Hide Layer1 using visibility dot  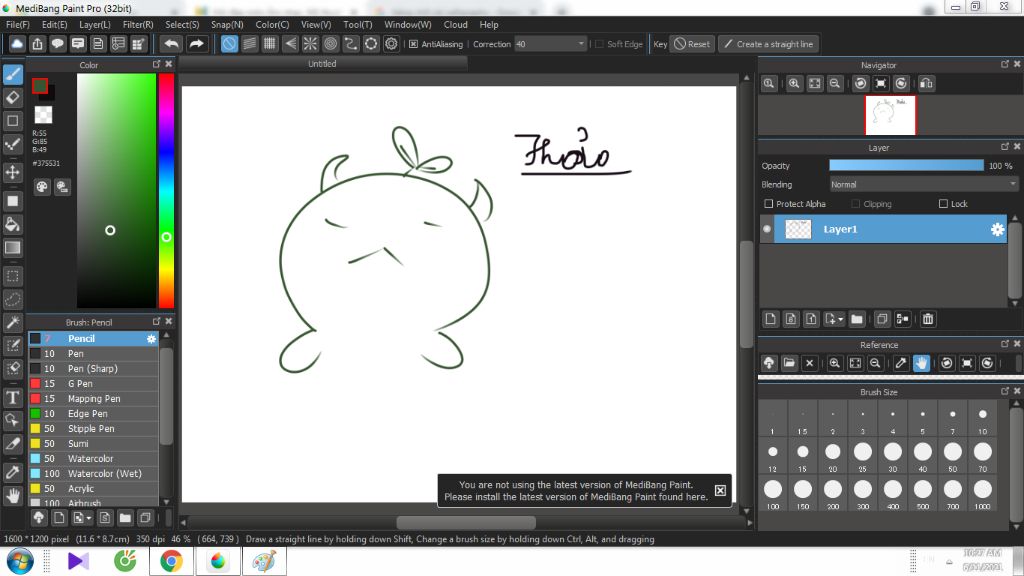pos(767,230)
